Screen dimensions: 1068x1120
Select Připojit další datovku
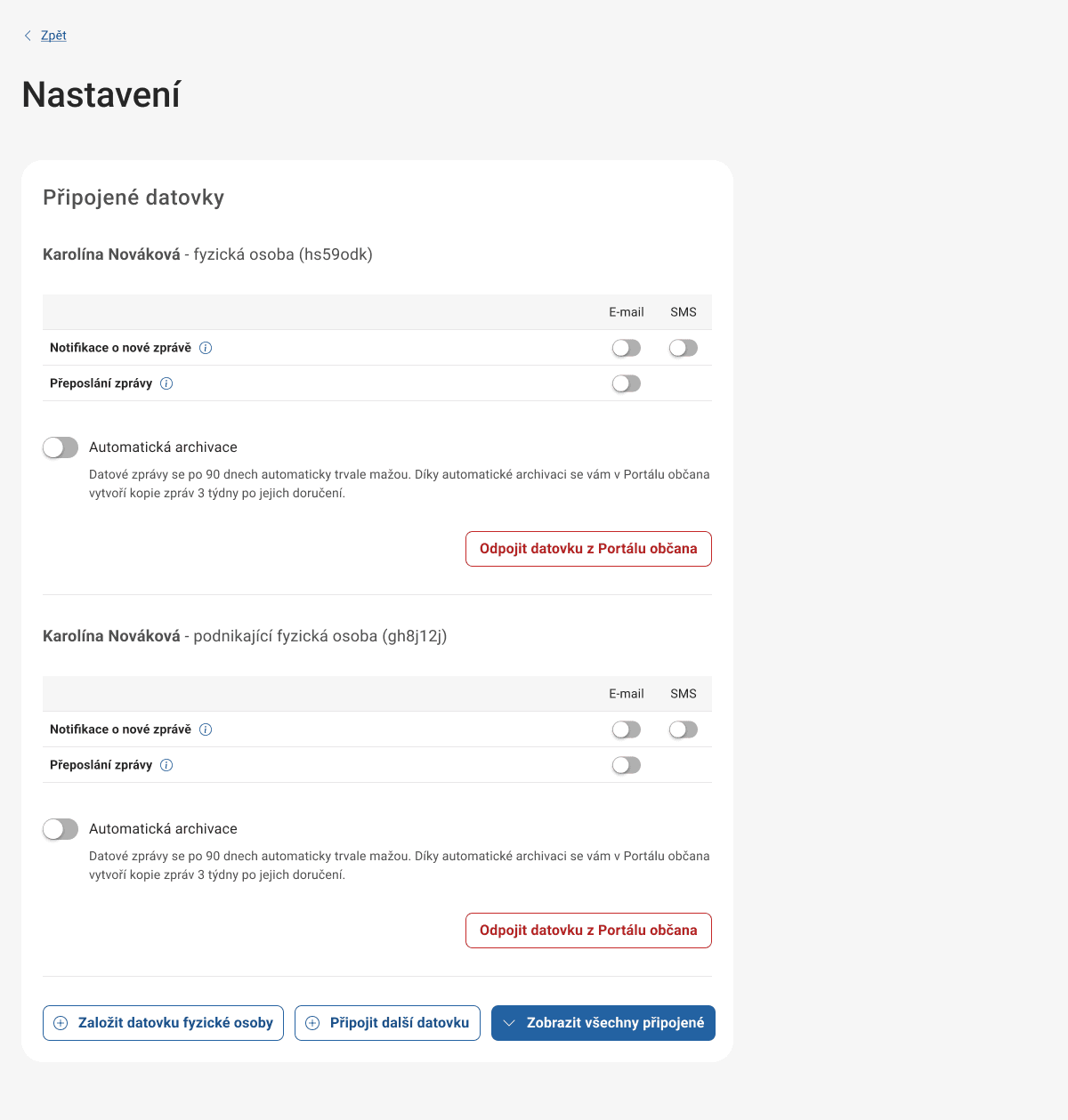(387, 1023)
